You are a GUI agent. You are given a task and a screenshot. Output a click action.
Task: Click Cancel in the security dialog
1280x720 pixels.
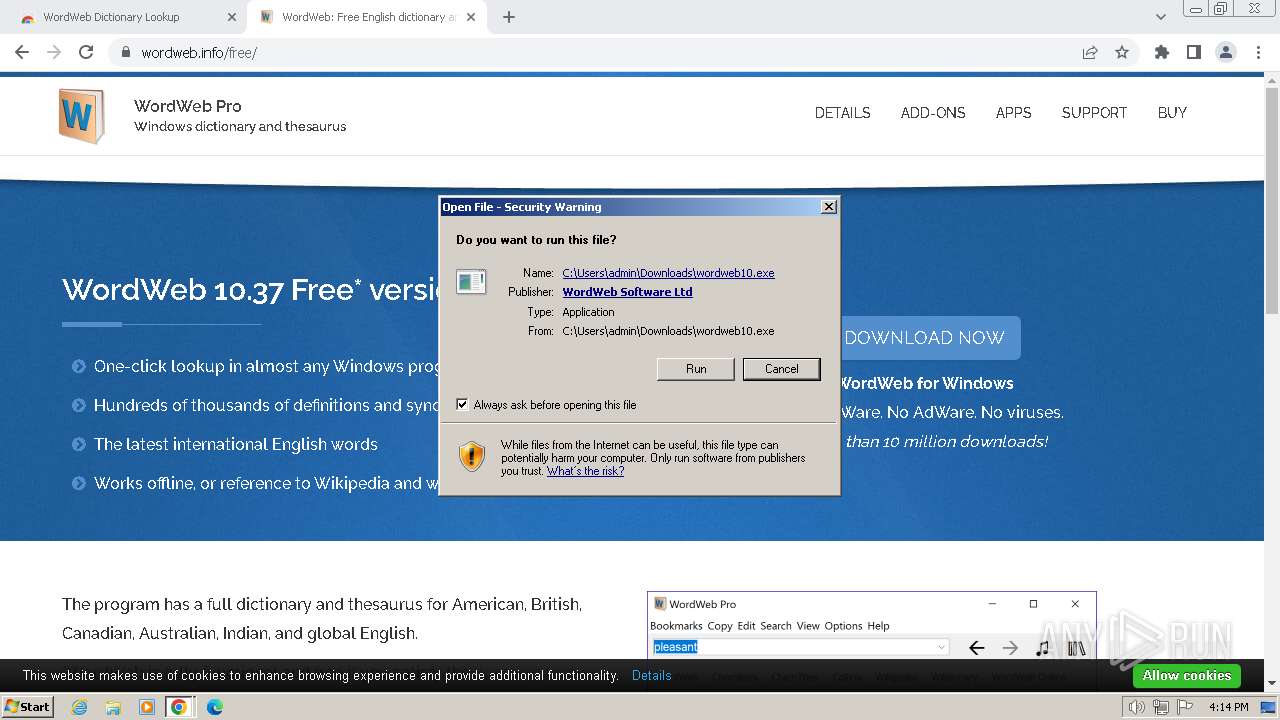pyautogui.click(x=781, y=369)
